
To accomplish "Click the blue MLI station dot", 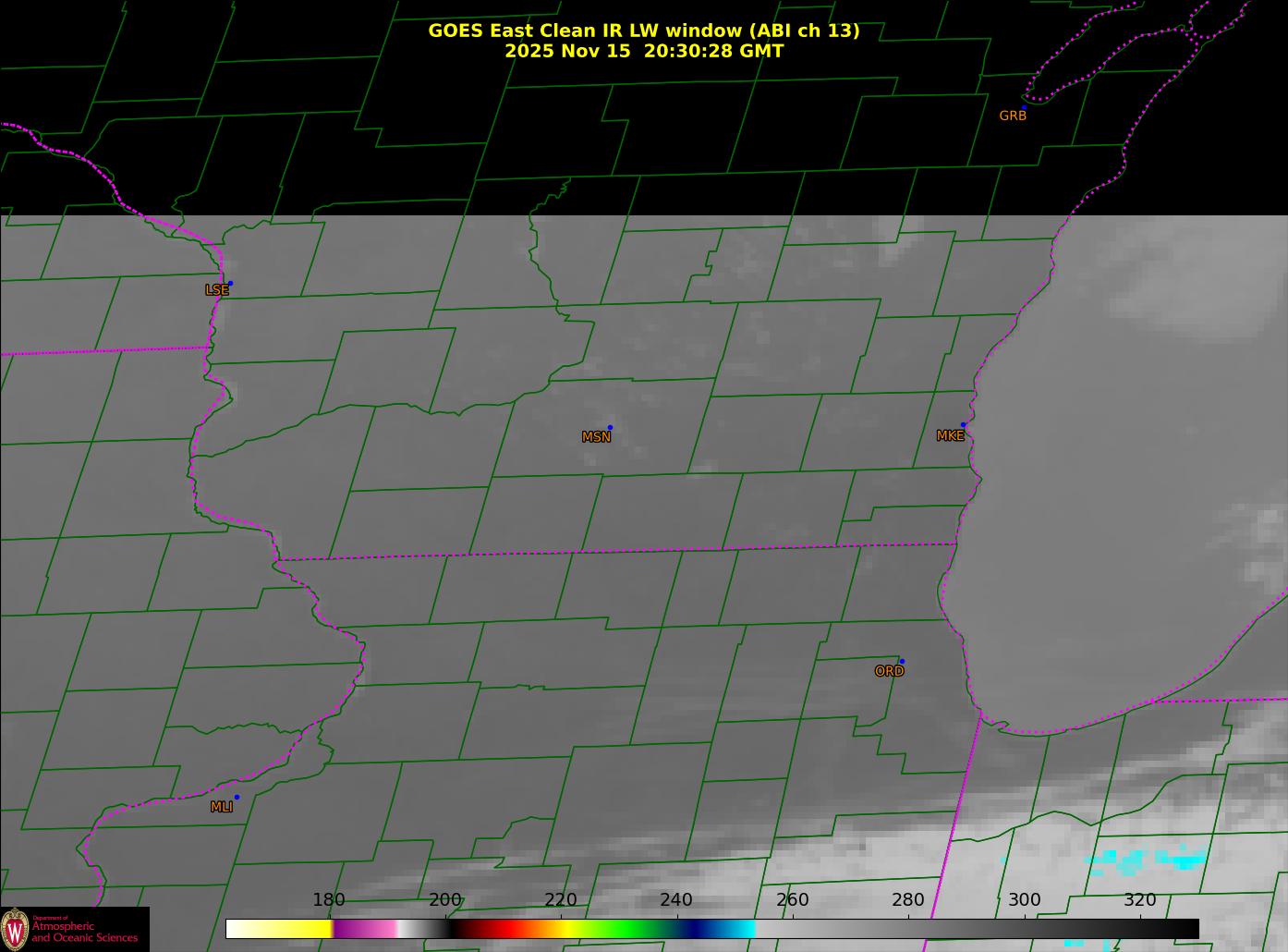I will click(x=237, y=798).
